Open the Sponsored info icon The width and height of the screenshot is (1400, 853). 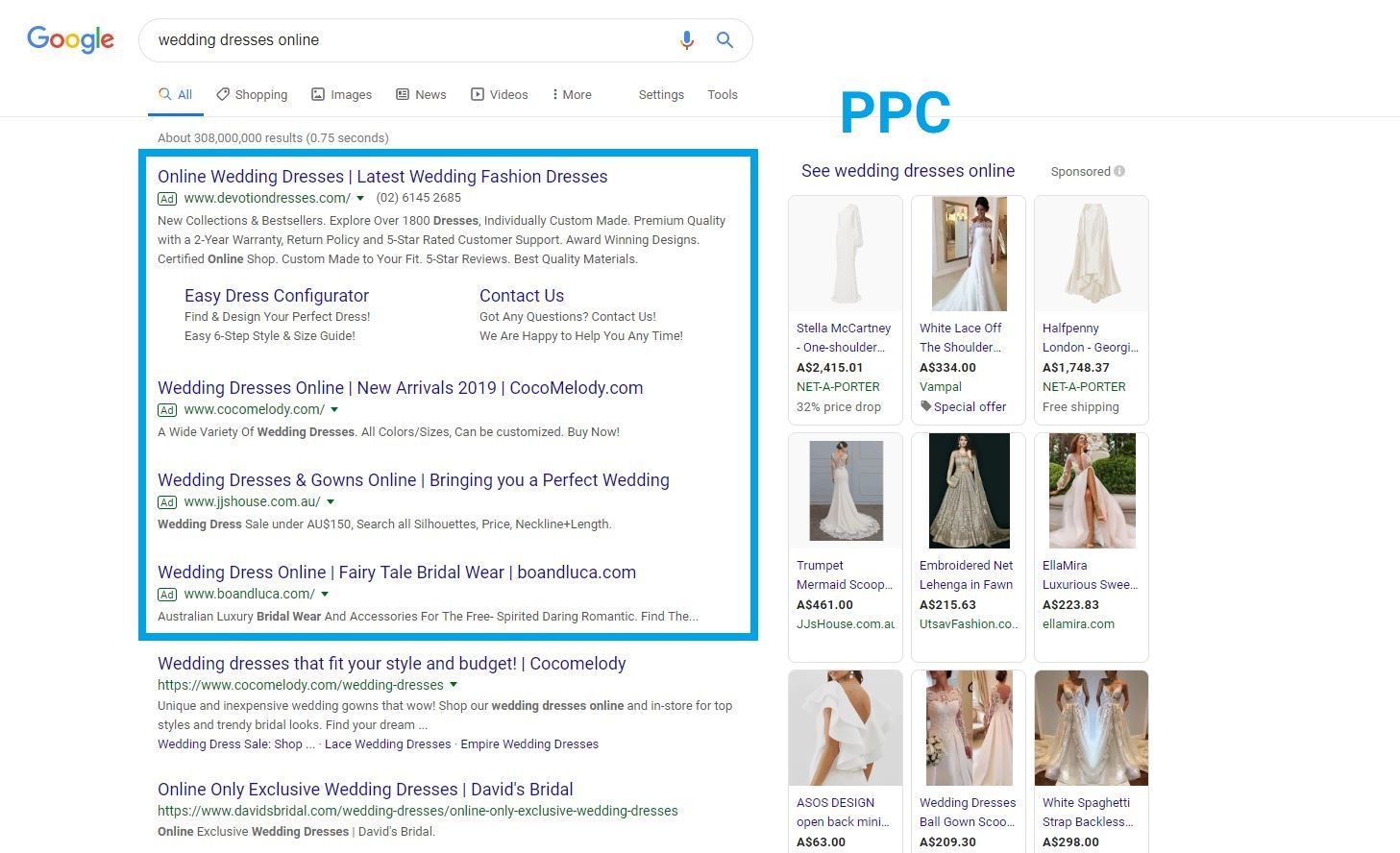[x=1118, y=171]
